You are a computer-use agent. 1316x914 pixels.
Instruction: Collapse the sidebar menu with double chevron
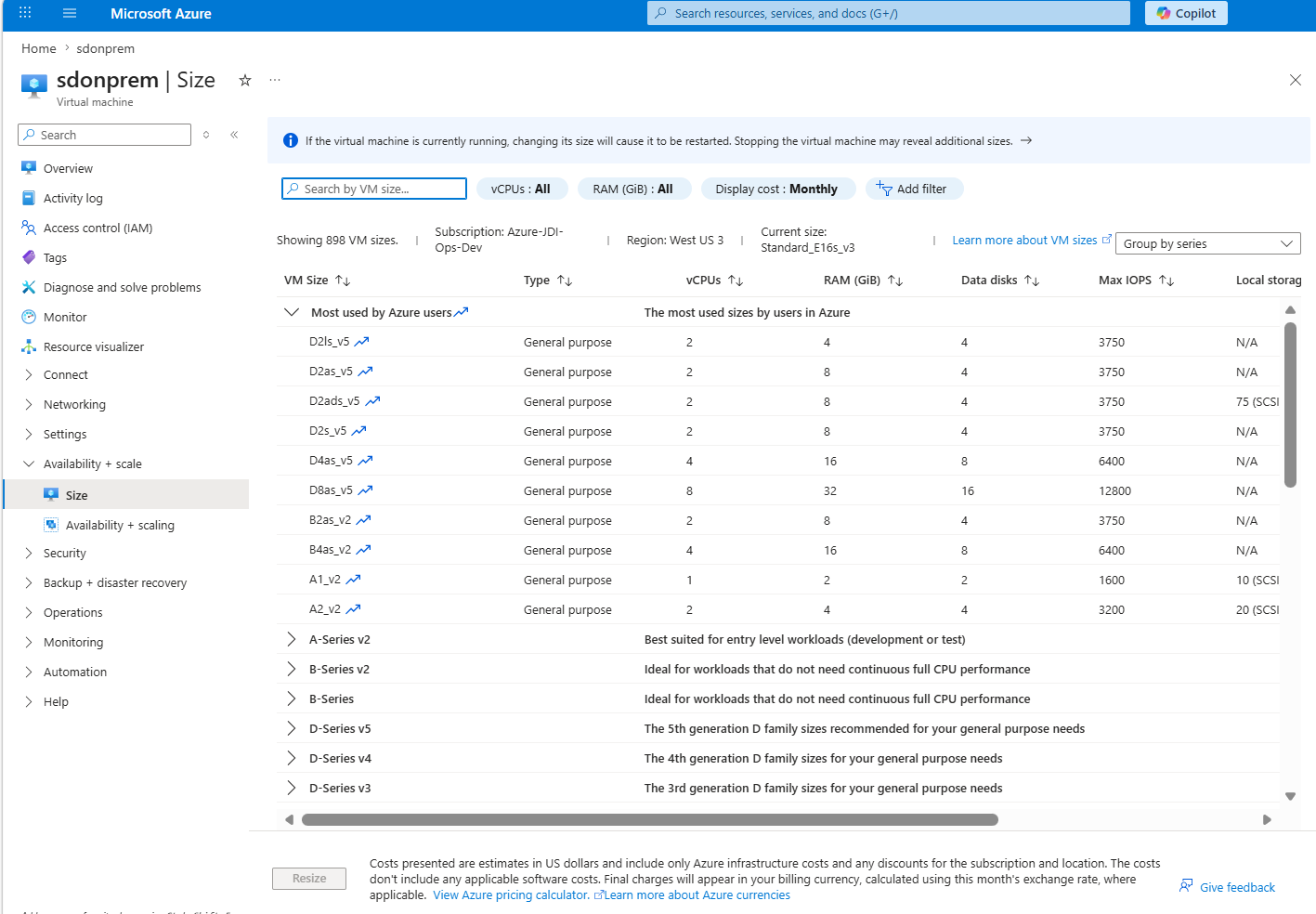coord(234,135)
